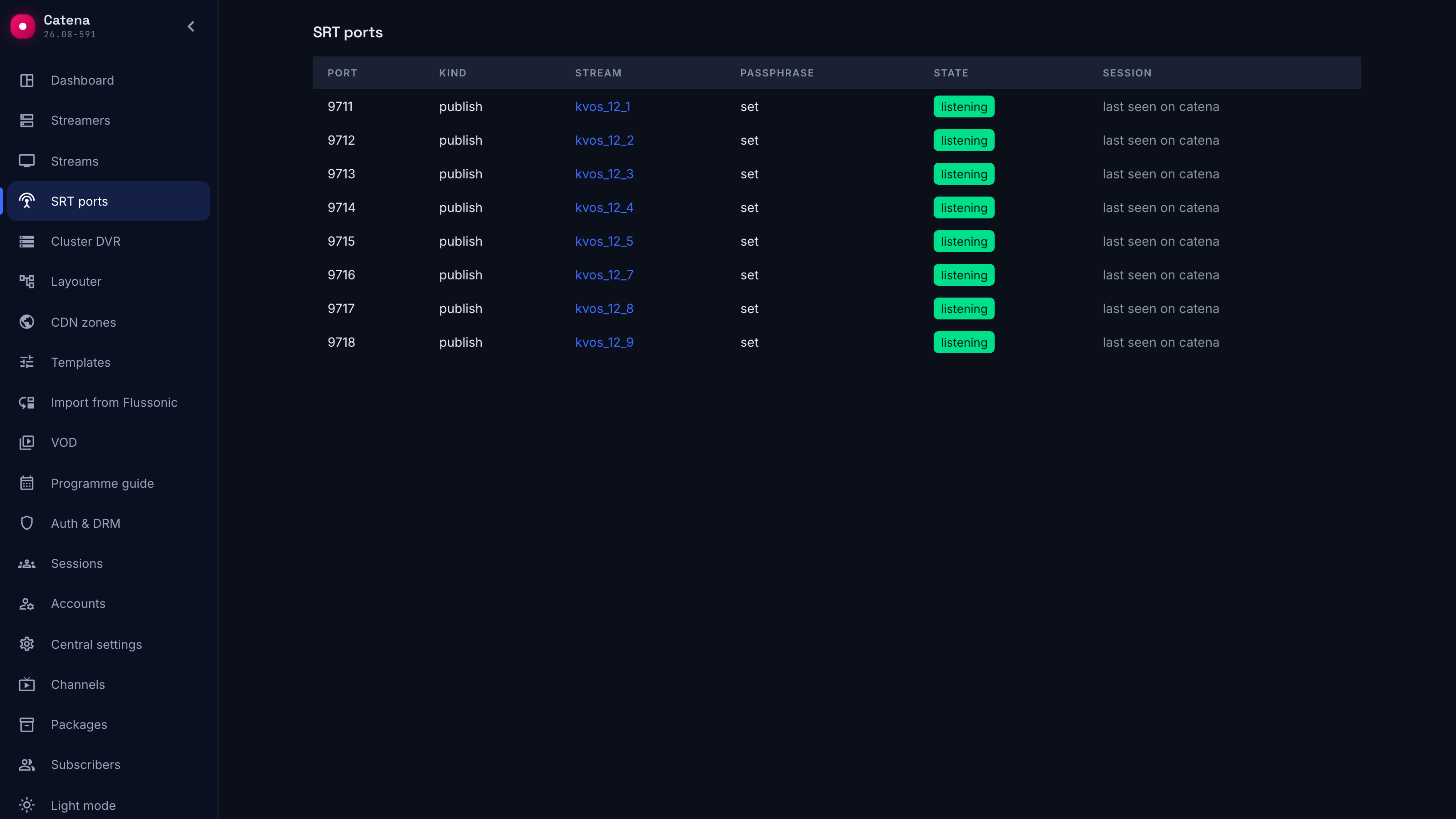The image size is (1456, 819).
Task: Click the Dashboard icon in sidebar
Action: coord(26,80)
